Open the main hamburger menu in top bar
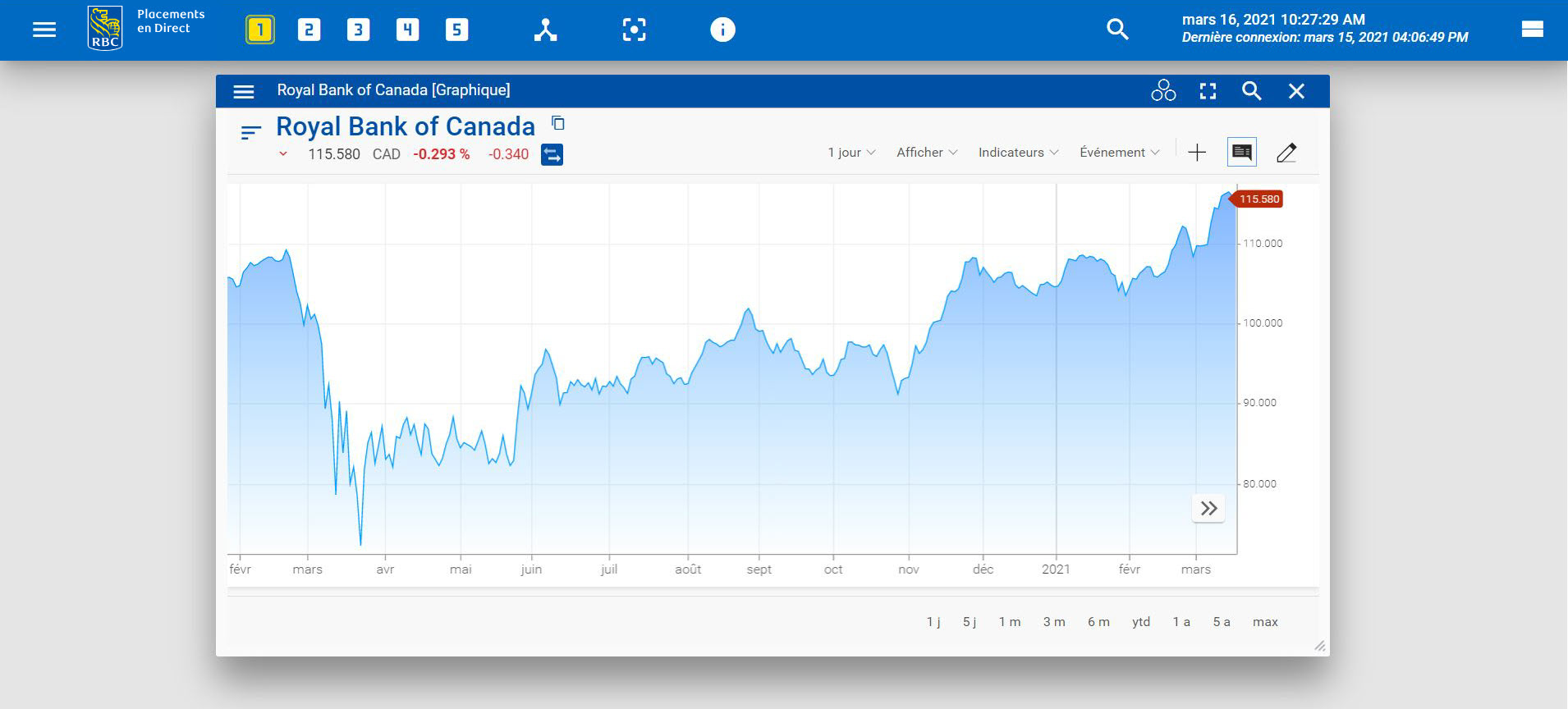Viewport: 1568px width, 709px height. (x=44, y=30)
